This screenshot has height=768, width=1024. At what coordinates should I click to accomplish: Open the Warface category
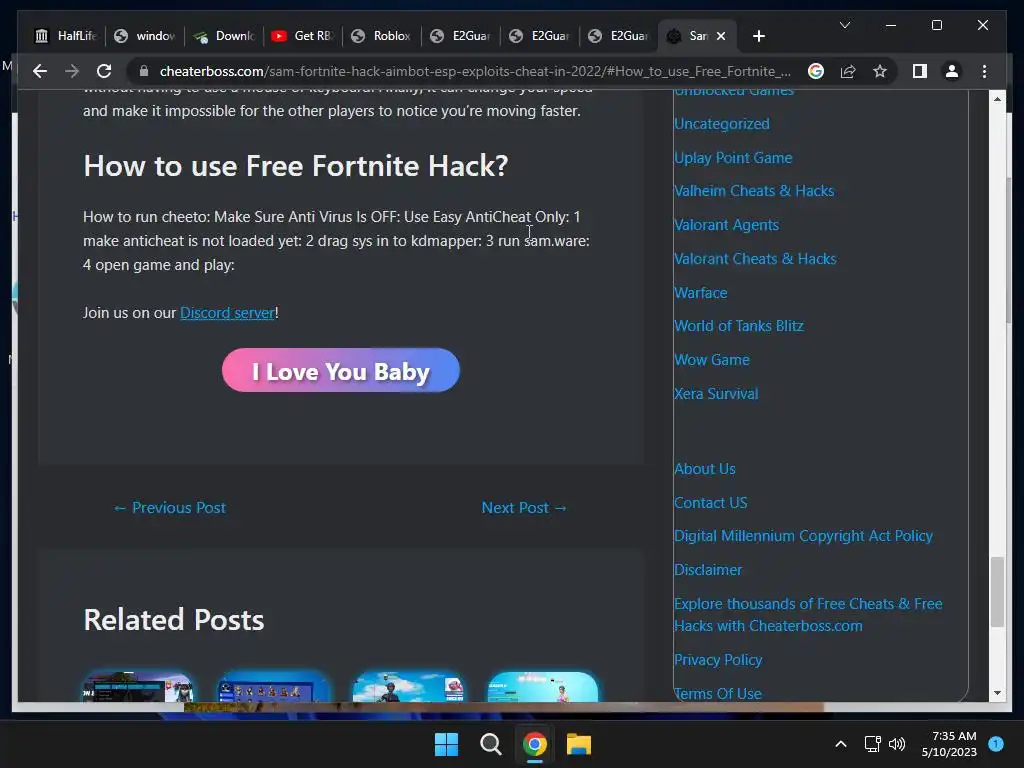[x=700, y=293]
